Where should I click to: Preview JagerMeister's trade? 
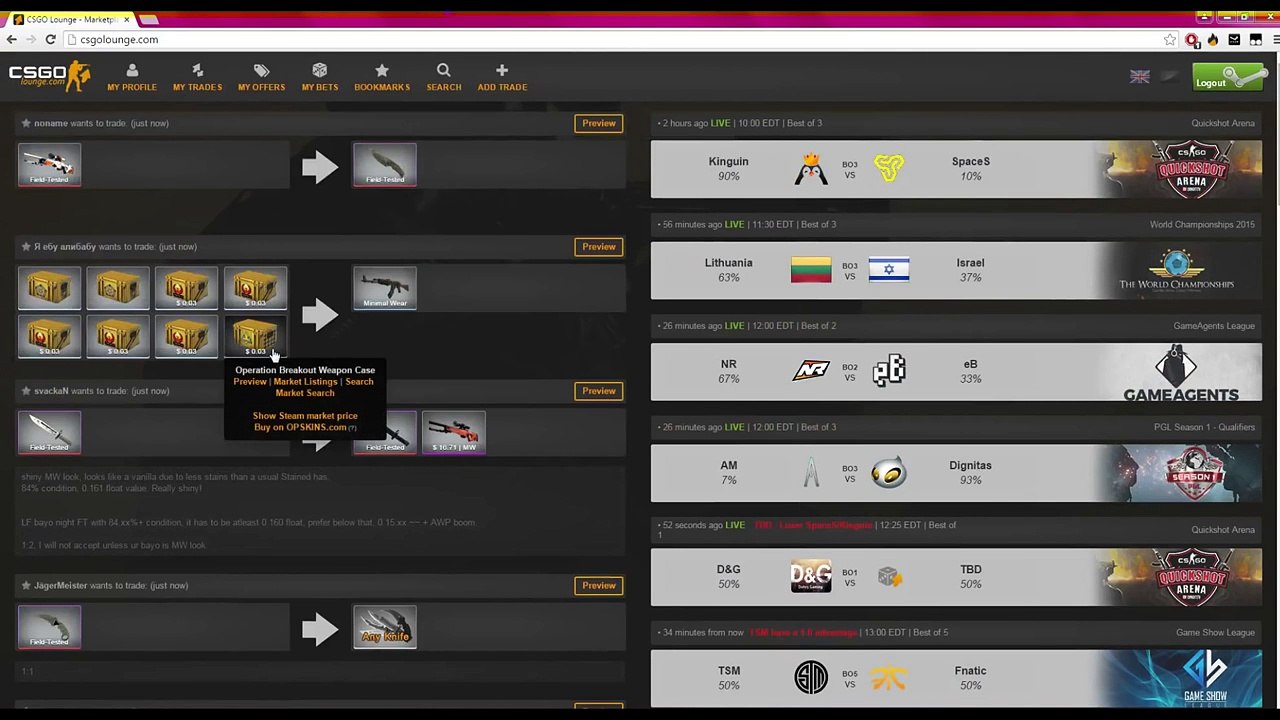point(599,585)
